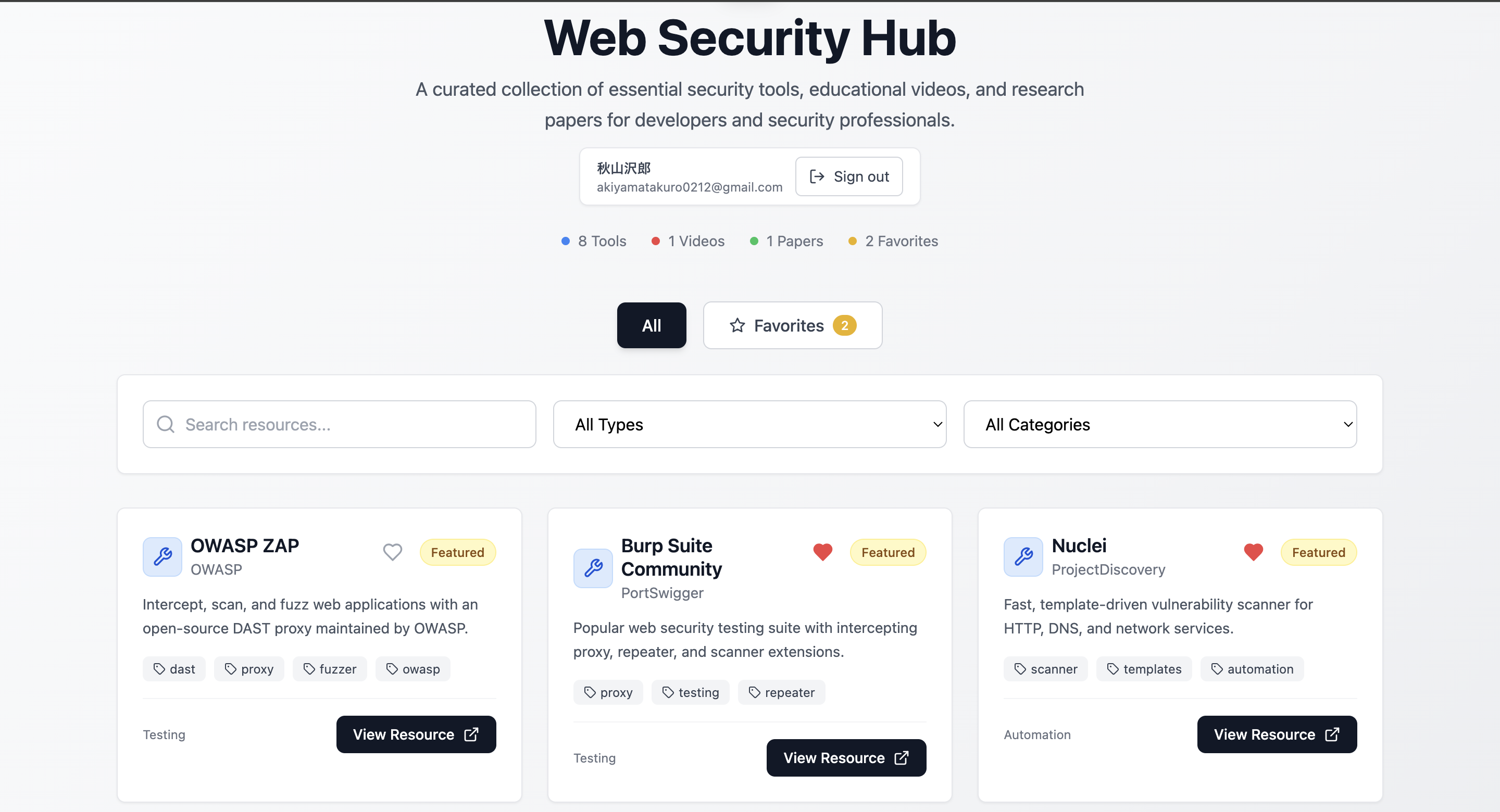
Task: Click the wrench icon on the OWASP ZAP card
Action: point(162,556)
